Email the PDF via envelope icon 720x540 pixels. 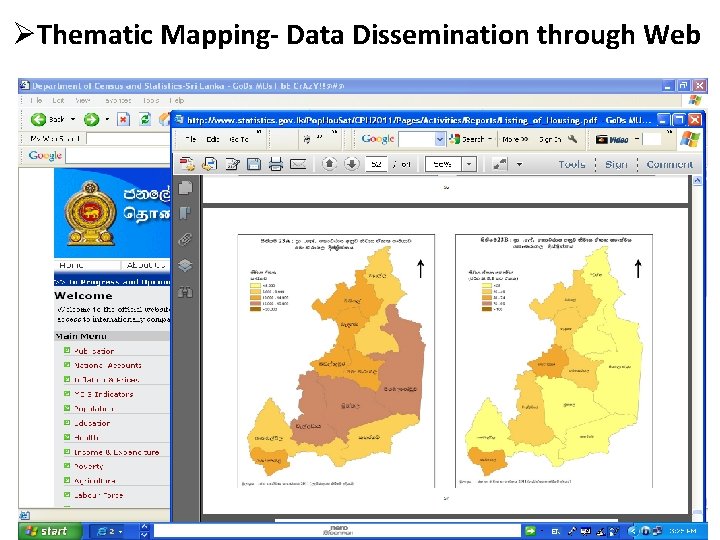[298, 164]
